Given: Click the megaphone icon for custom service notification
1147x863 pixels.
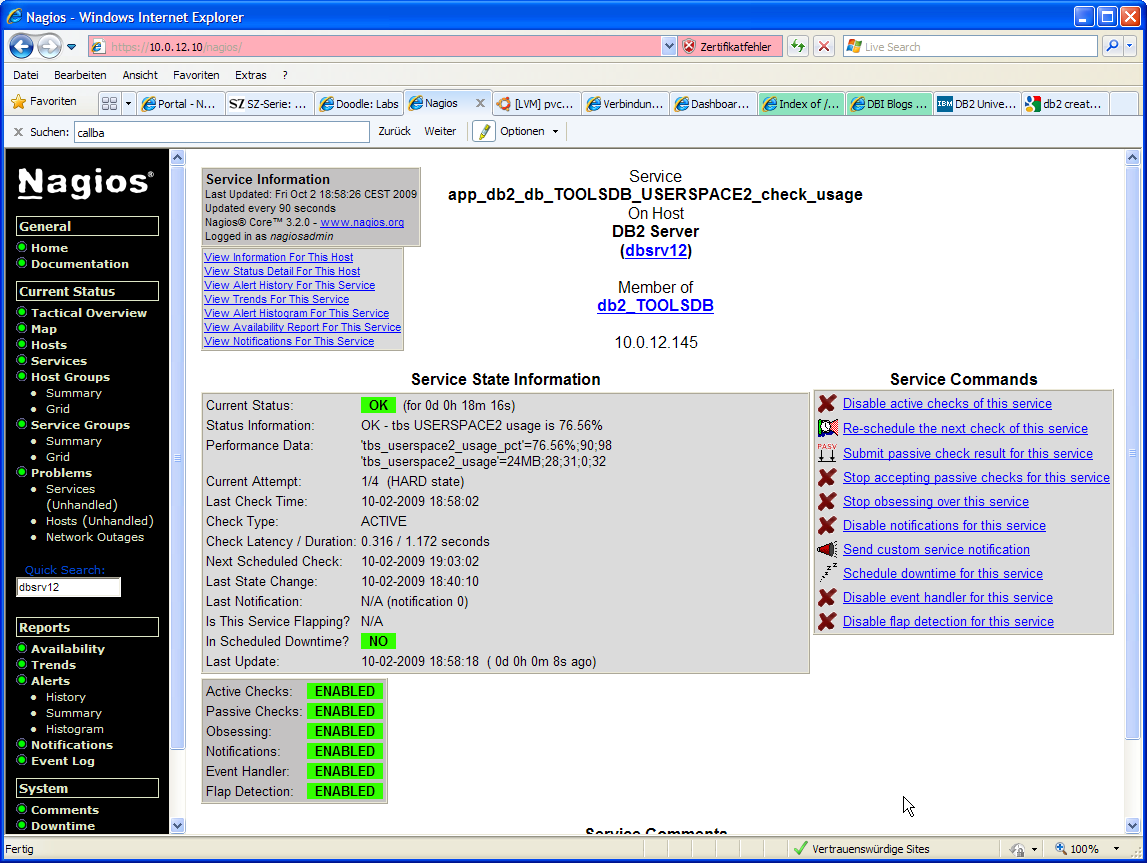Looking at the screenshot, I should (x=827, y=550).
